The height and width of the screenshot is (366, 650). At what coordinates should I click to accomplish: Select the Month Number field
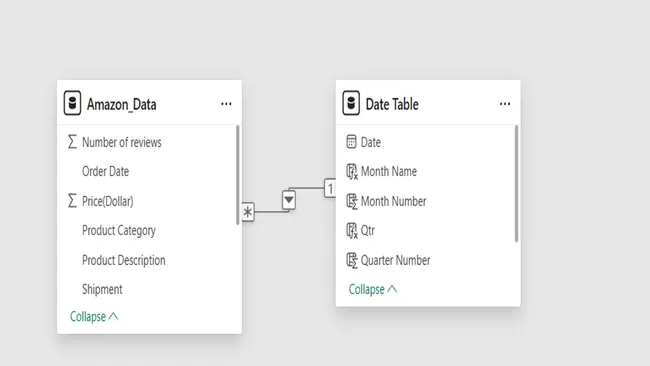click(393, 201)
